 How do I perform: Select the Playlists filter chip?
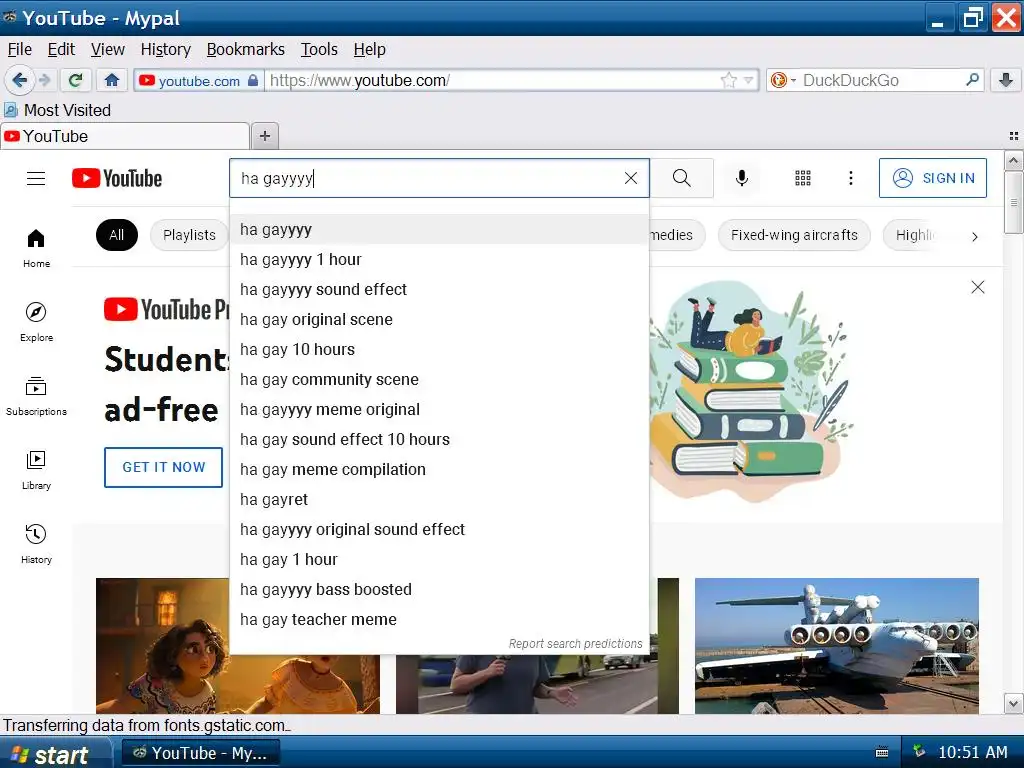coord(189,235)
